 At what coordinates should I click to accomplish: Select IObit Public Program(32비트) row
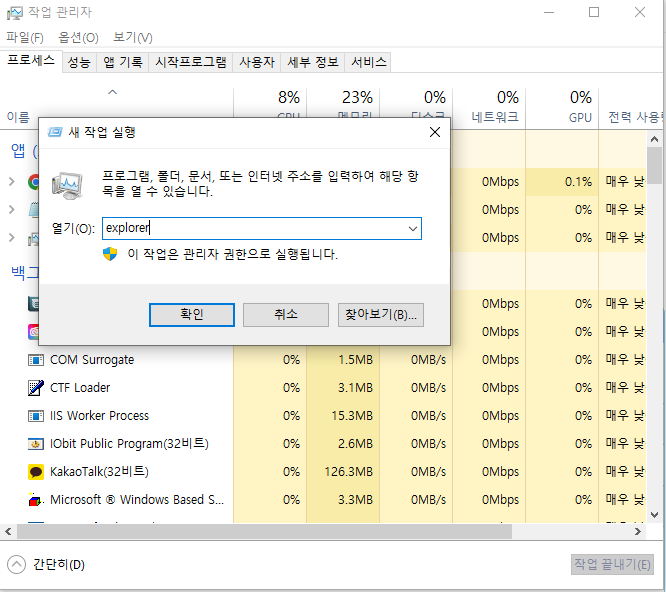323,444
